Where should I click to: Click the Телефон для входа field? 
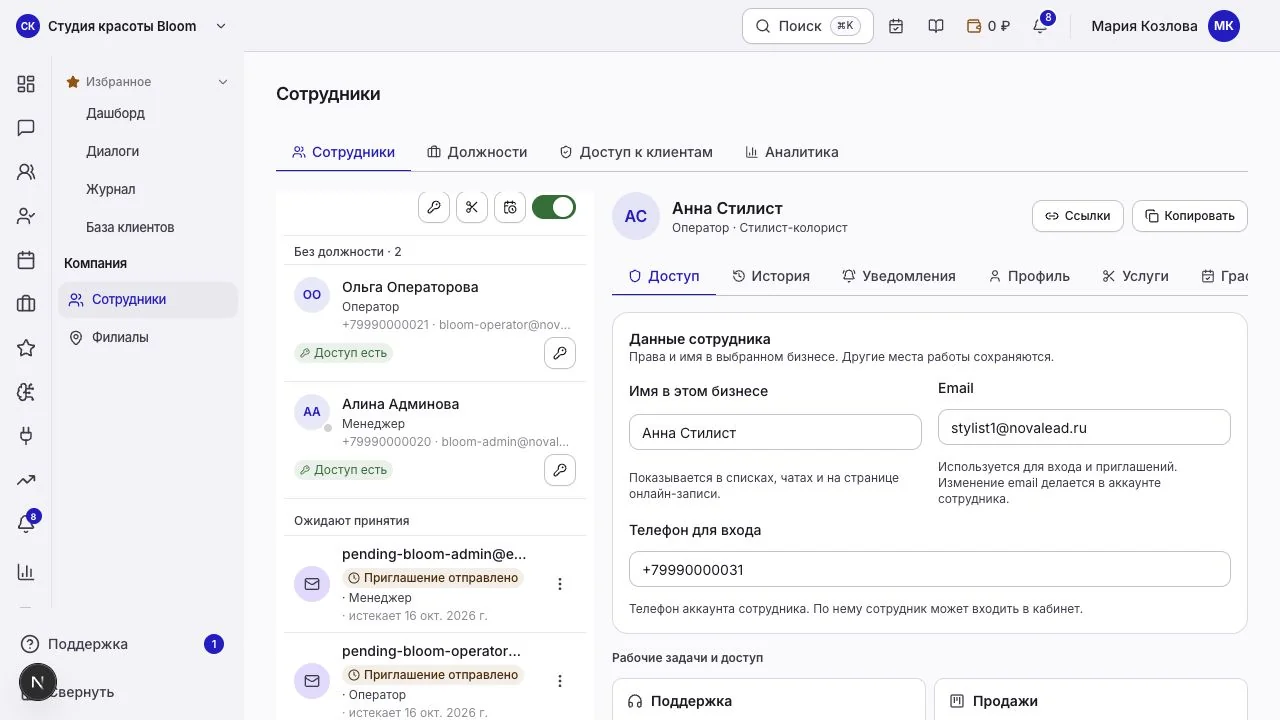pos(930,569)
